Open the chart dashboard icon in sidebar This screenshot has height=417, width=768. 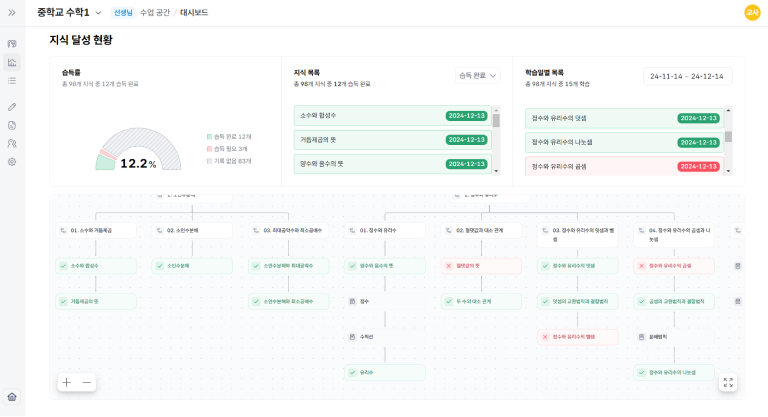click(x=12, y=62)
